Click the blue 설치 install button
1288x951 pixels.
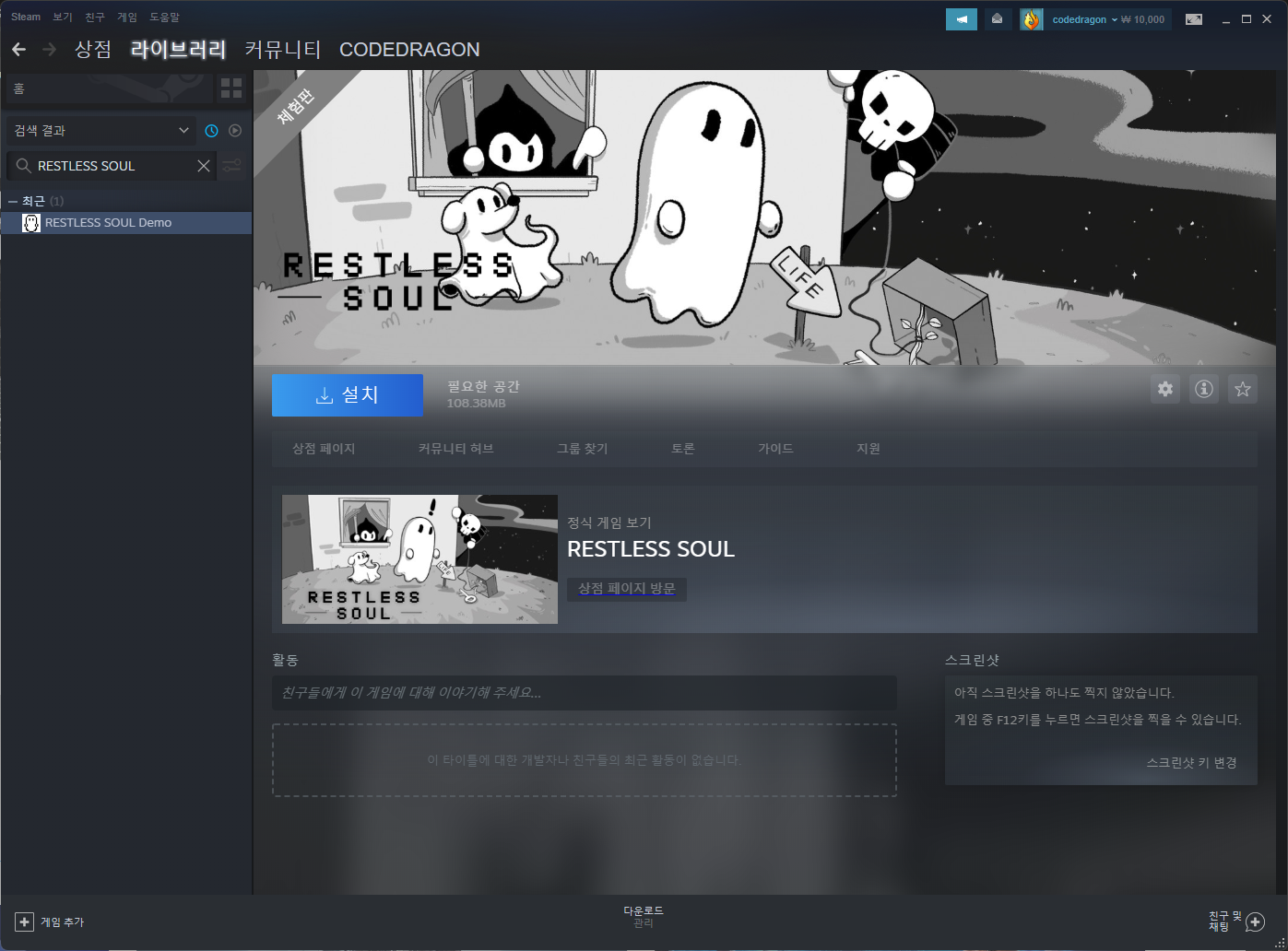[348, 394]
